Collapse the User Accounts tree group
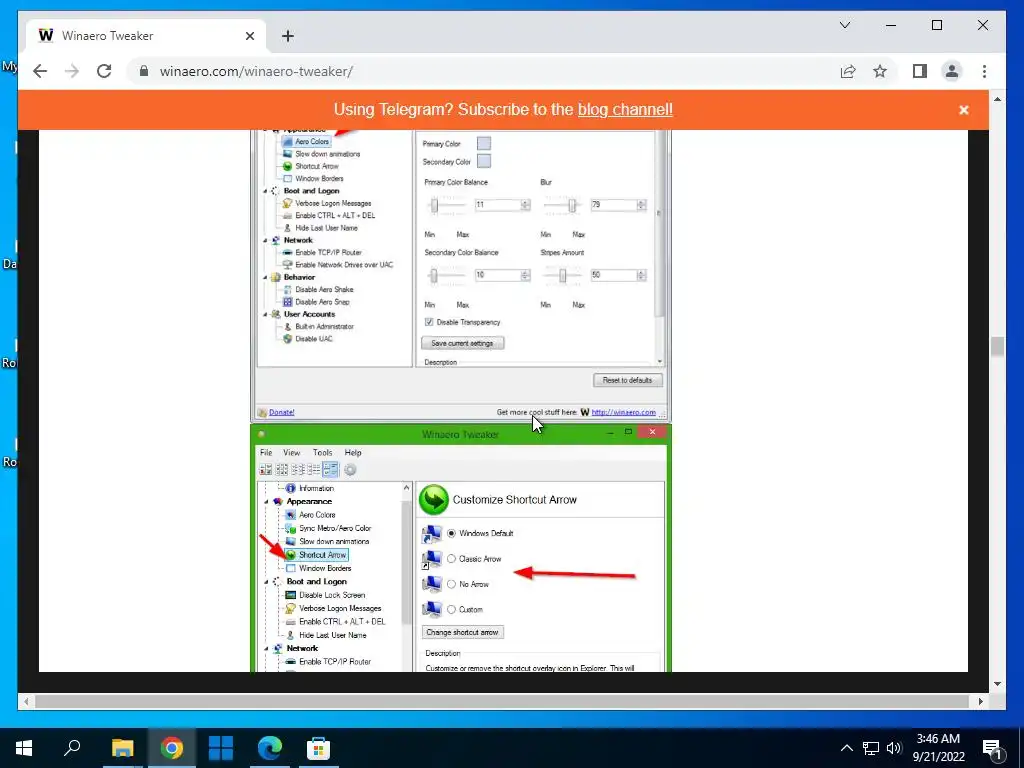 pyautogui.click(x=265, y=314)
